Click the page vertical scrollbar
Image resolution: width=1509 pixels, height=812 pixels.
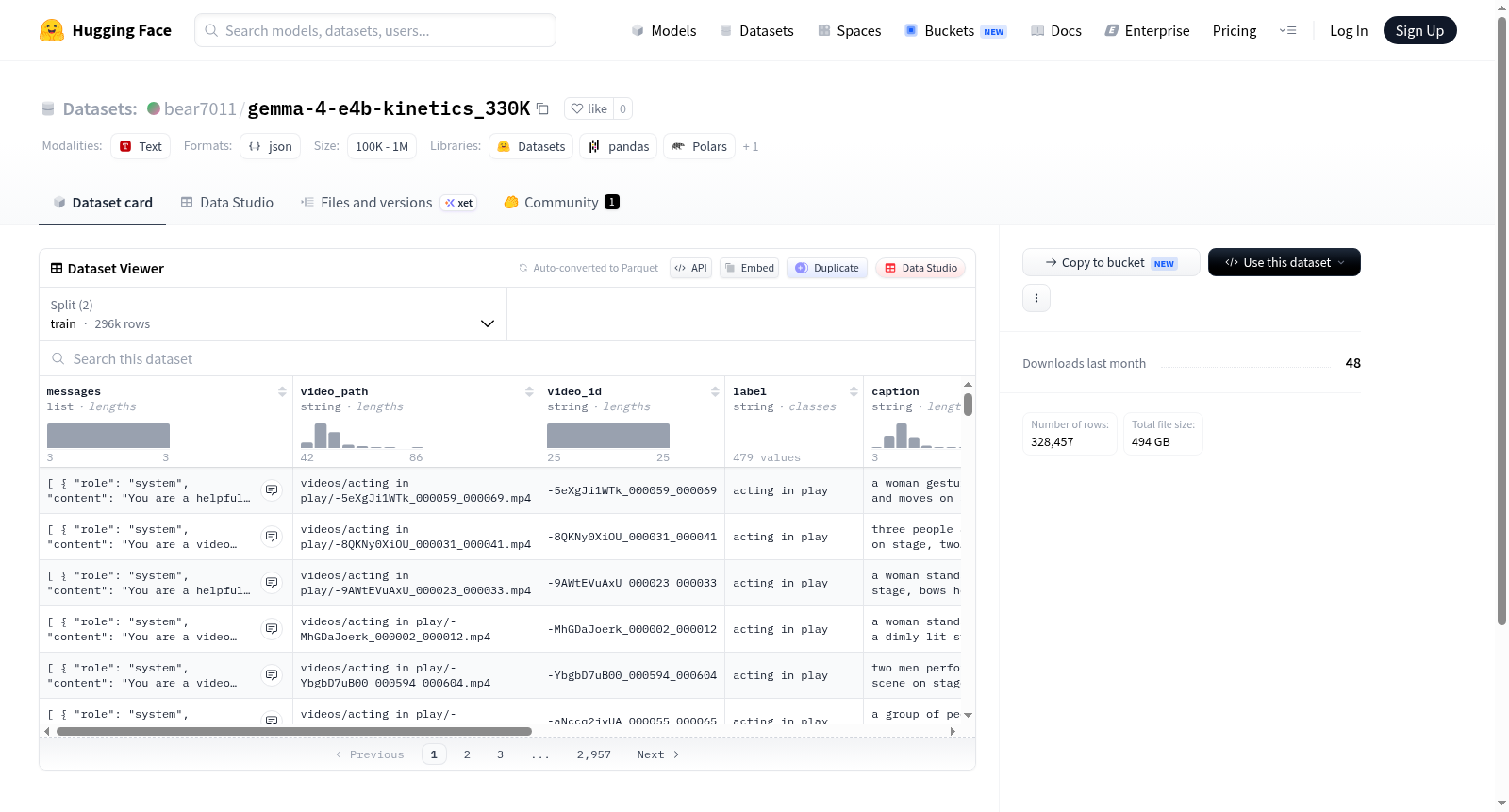click(x=1502, y=321)
